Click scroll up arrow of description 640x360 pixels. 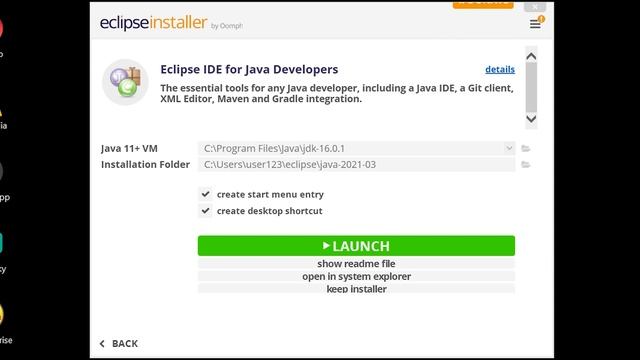[x=531, y=56]
